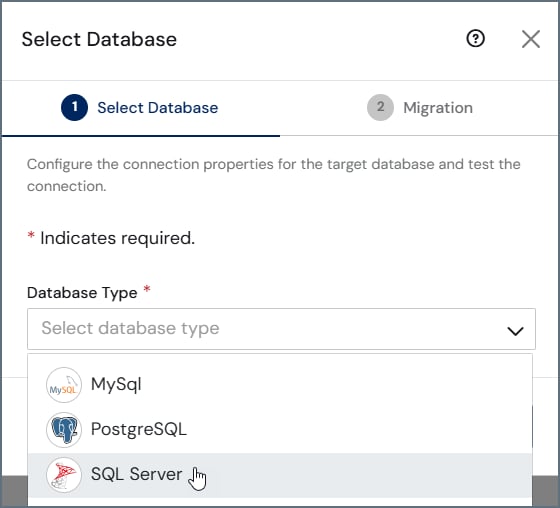Click the step 1 number circle
560x508 pixels.
point(74,108)
